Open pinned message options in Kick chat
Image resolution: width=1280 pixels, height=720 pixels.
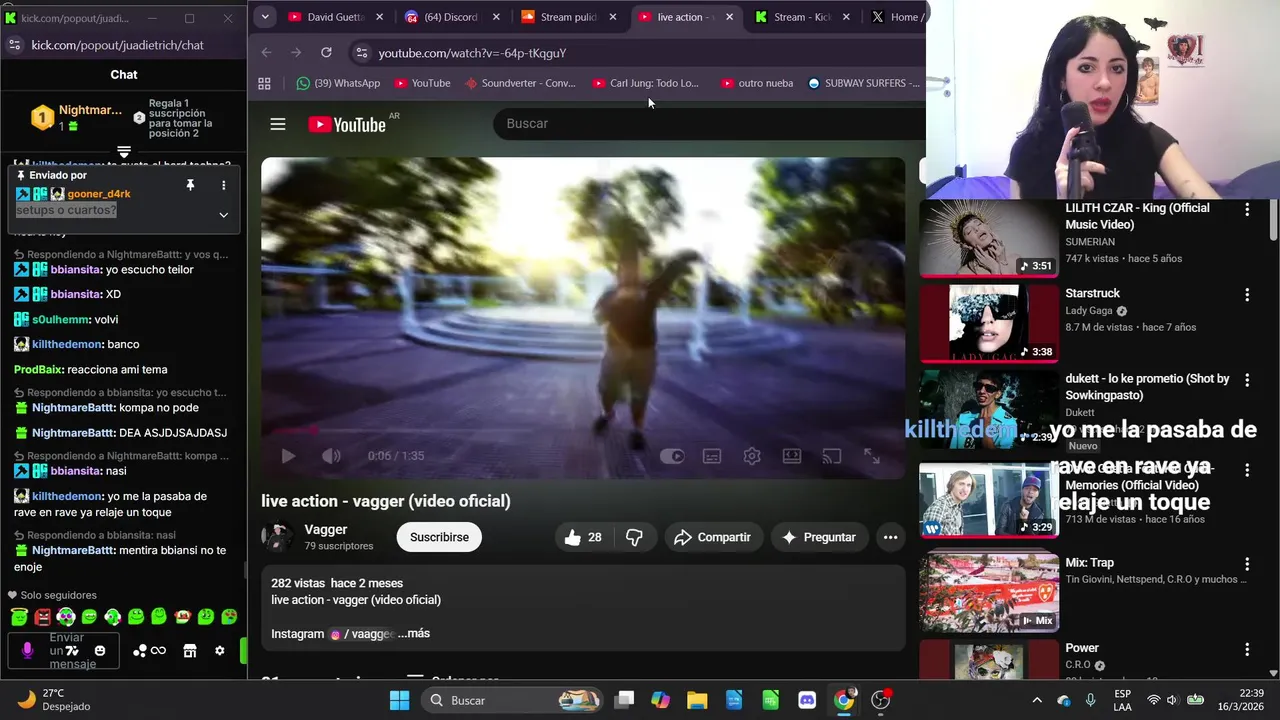click(223, 185)
